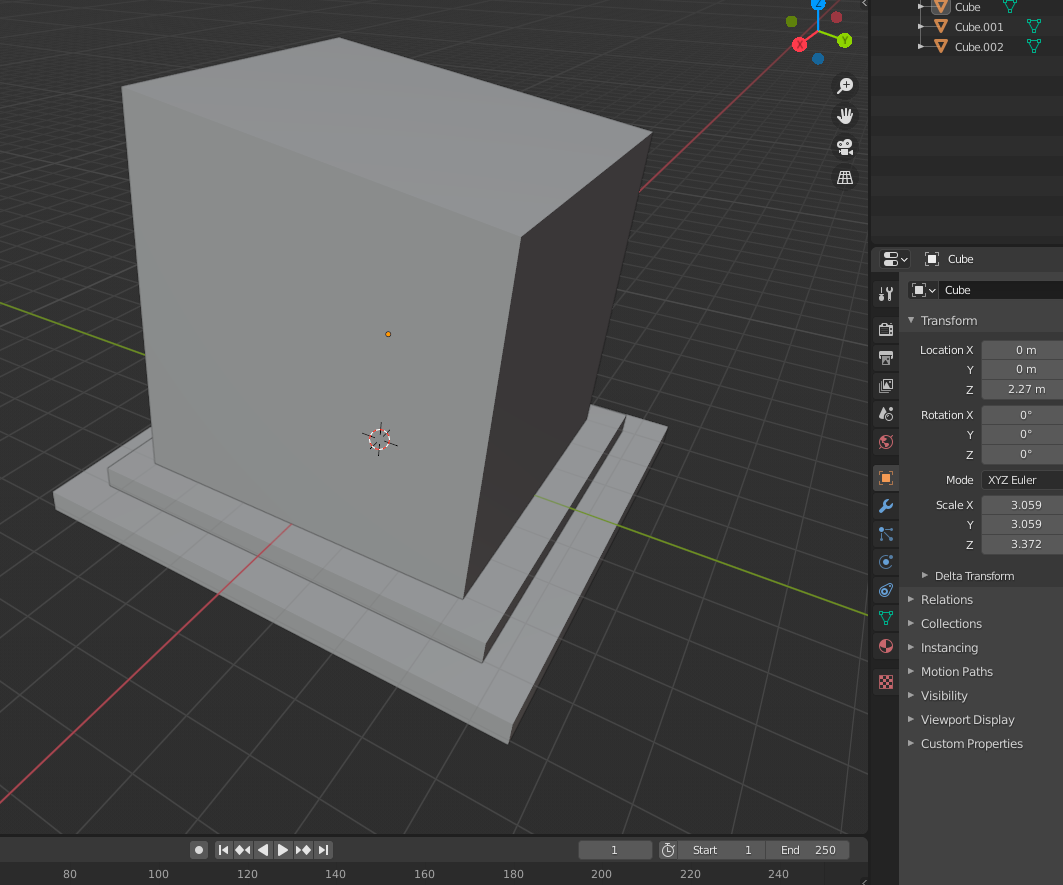The image size is (1063, 885).
Task: Expand the Viewport Display panel
Action: pyautogui.click(x=911, y=720)
